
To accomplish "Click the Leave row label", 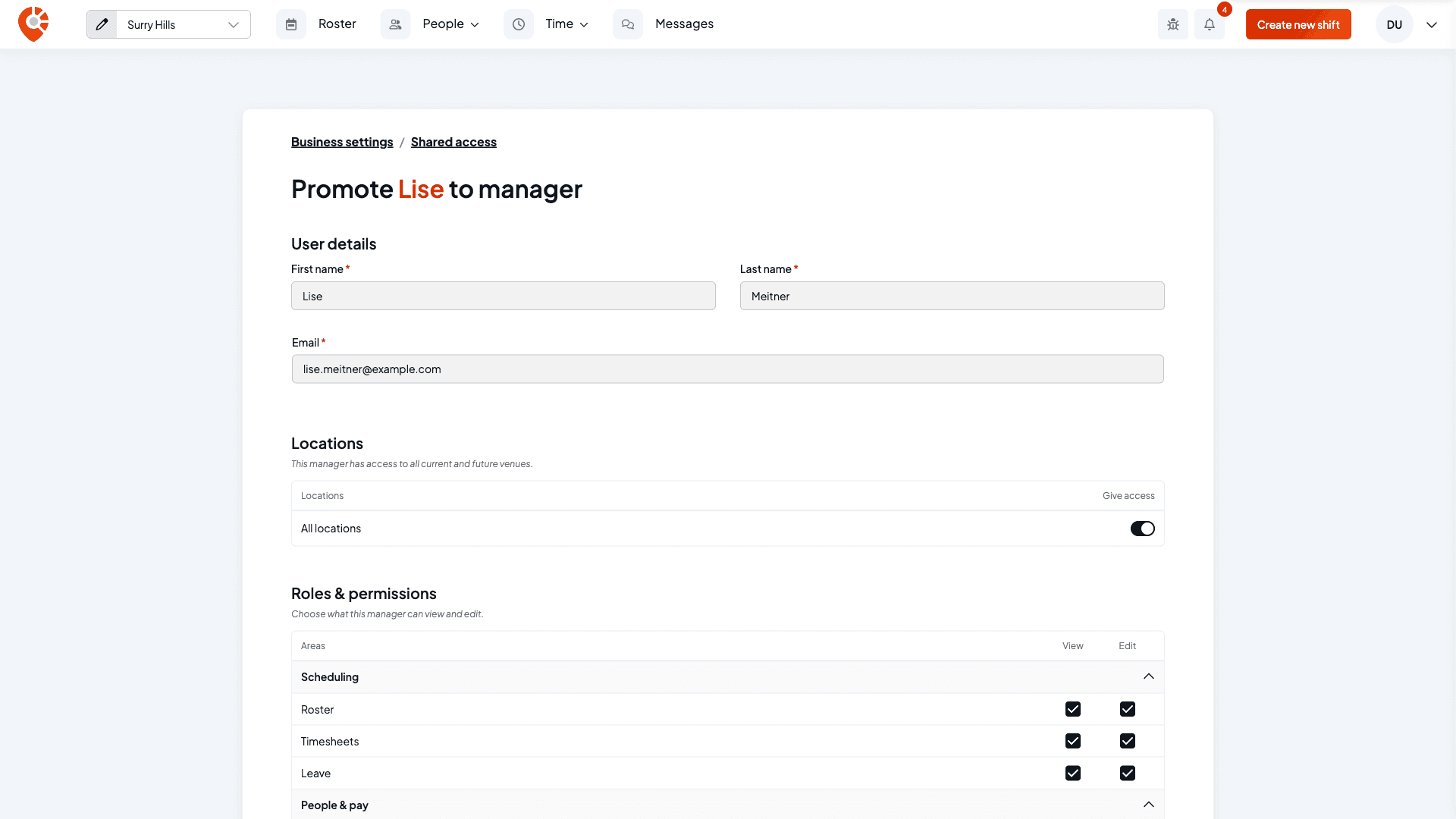I will point(315,773).
